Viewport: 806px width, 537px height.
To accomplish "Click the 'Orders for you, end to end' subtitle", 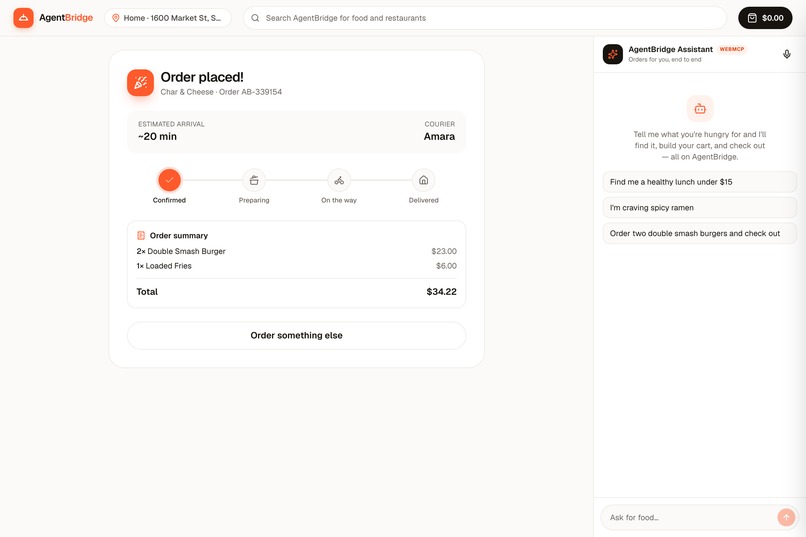I will coord(665,60).
